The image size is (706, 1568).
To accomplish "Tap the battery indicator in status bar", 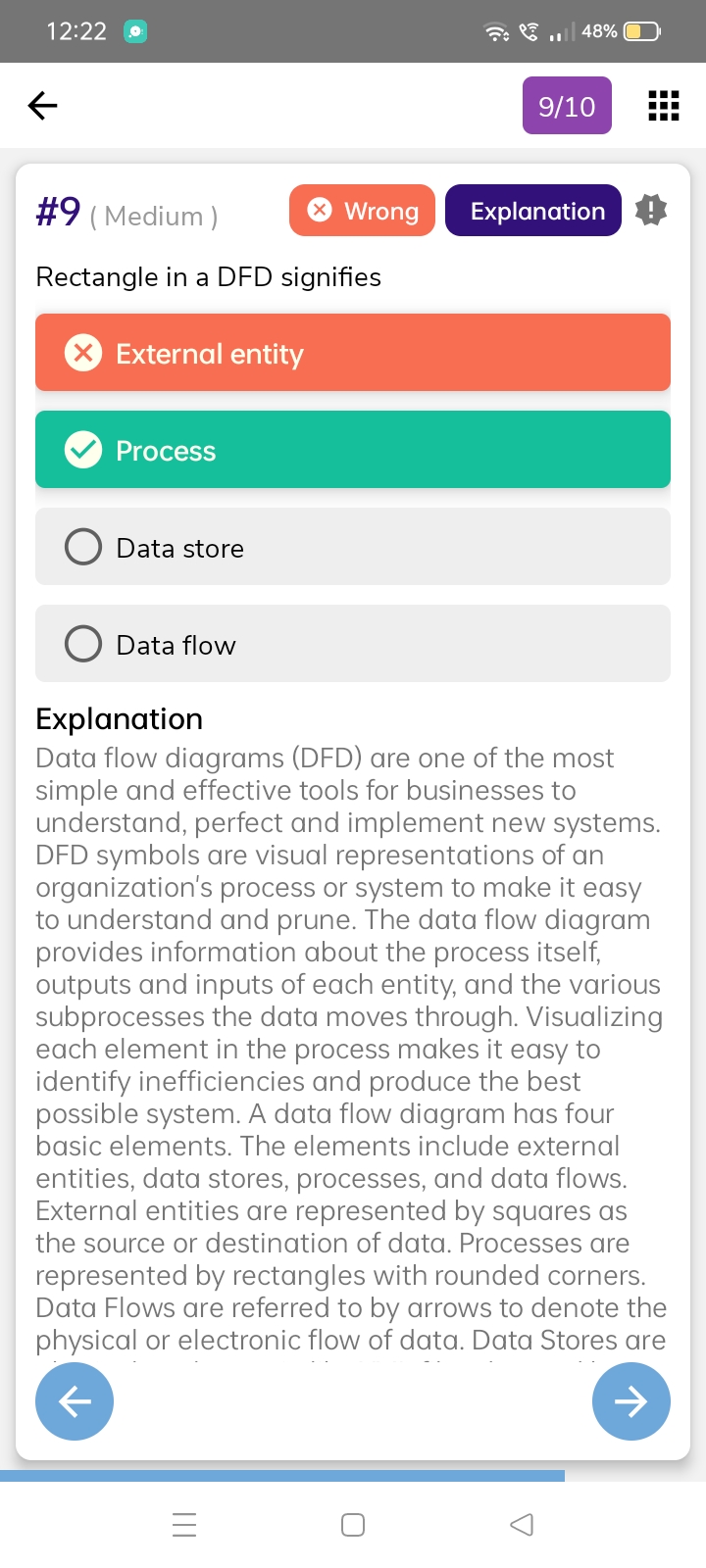I will point(642,31).
